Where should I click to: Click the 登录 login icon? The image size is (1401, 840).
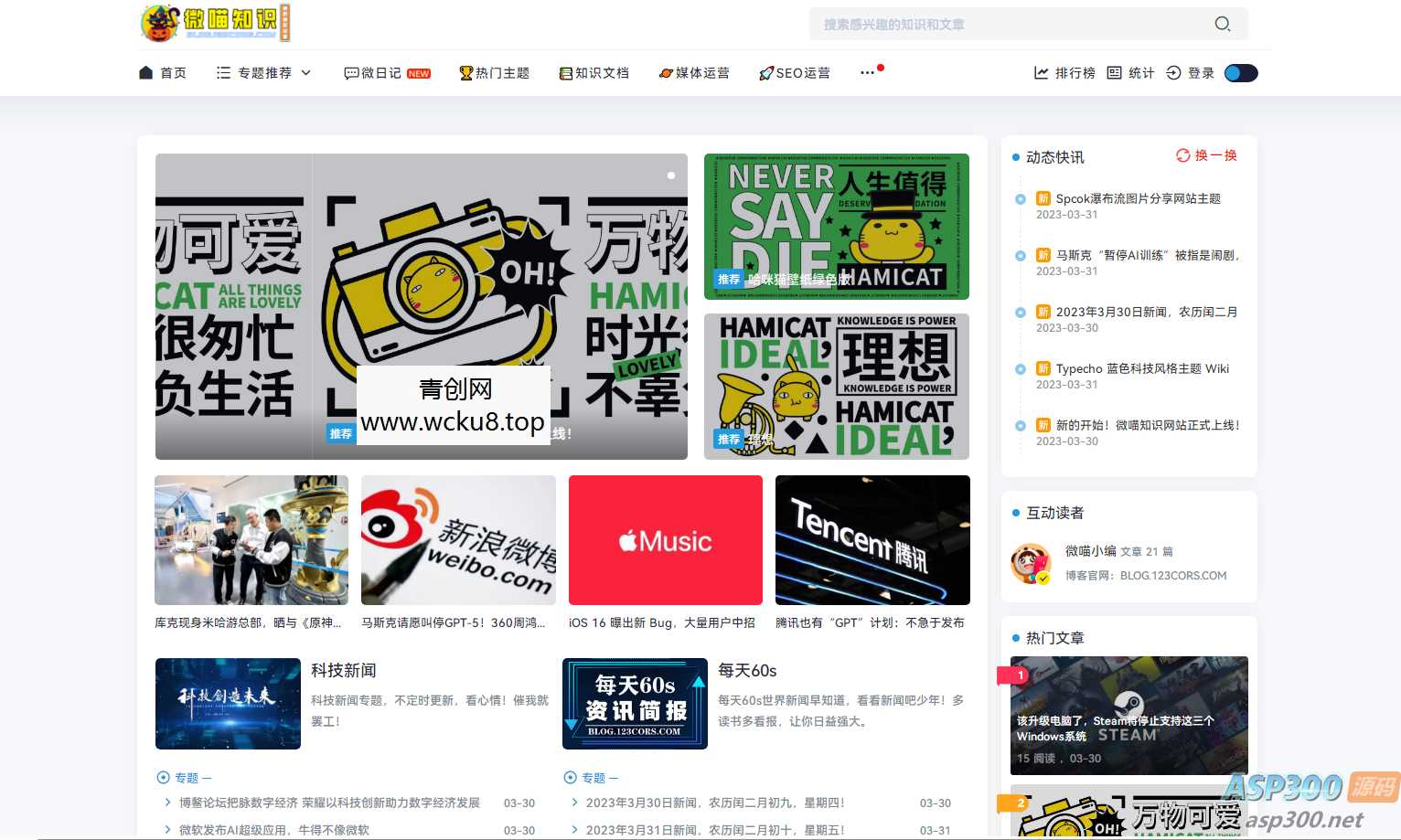1174,73
